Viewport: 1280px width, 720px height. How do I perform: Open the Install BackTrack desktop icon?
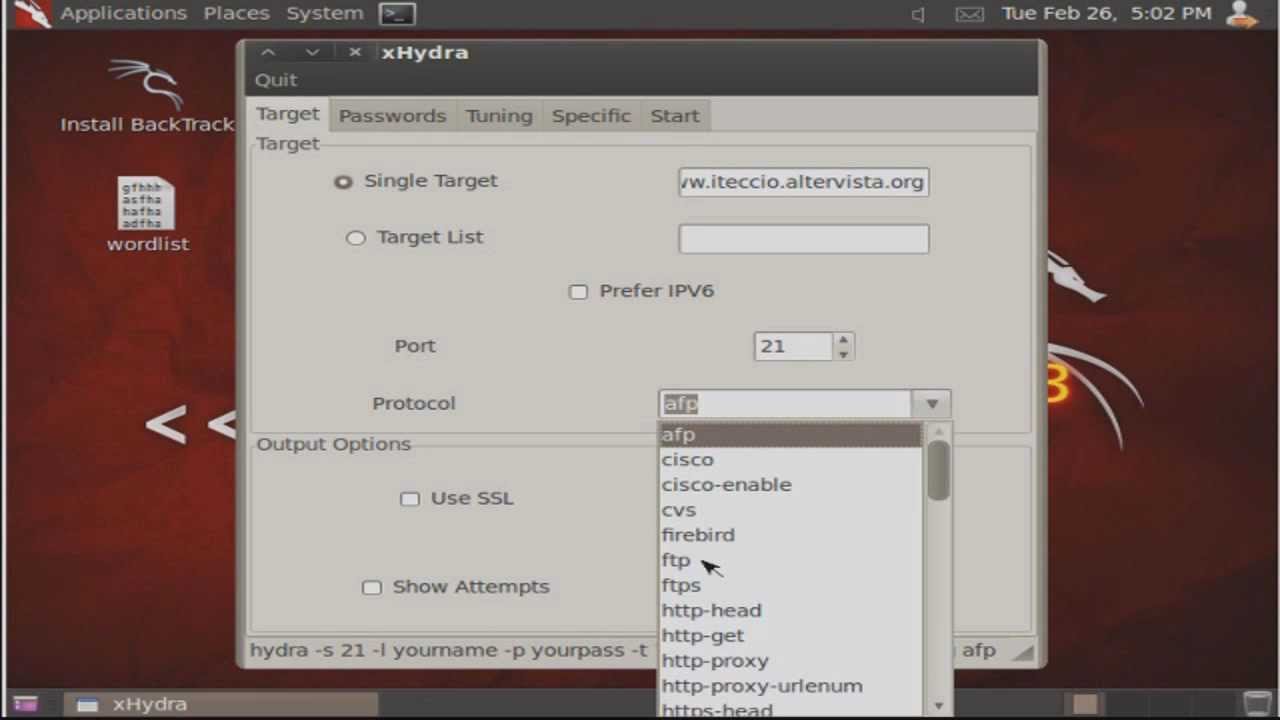(x=147, y=96)
